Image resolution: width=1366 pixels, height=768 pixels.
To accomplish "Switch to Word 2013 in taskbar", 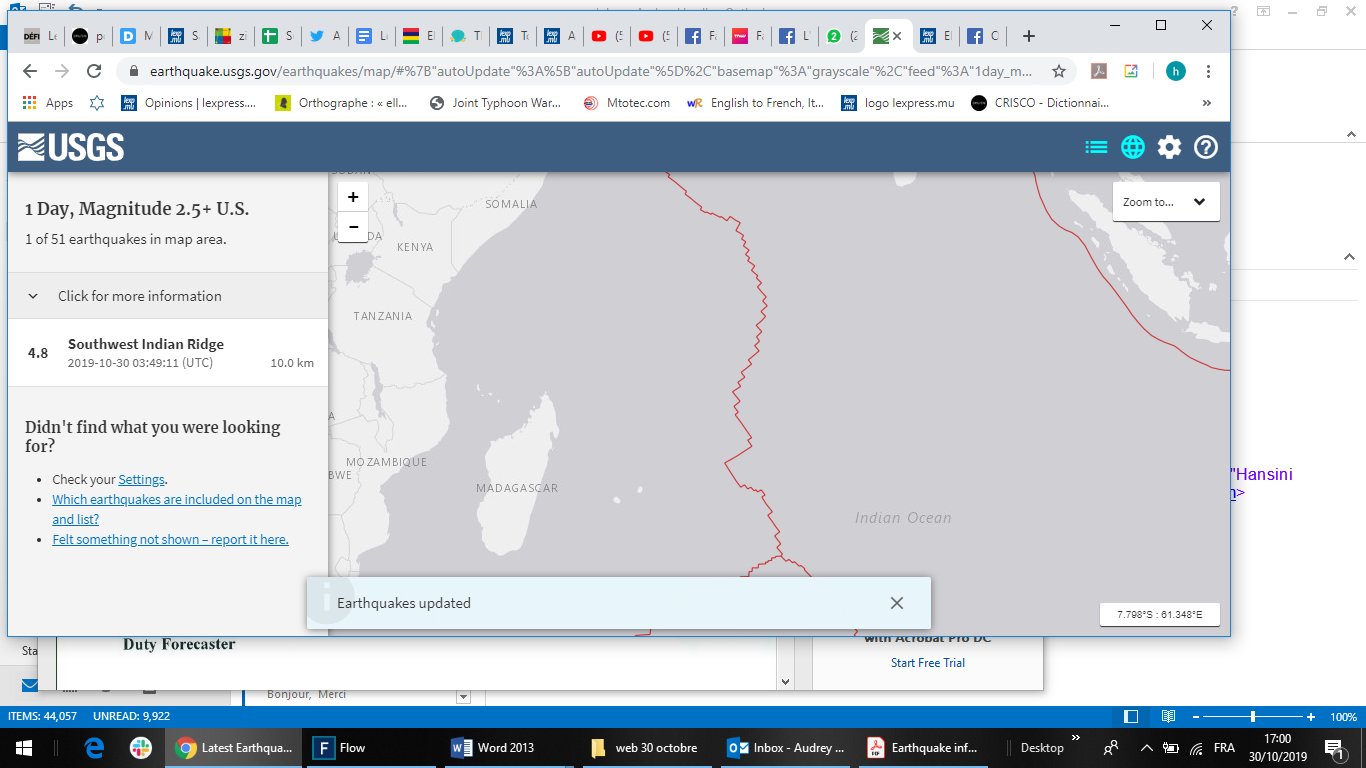I will (495, 747).
